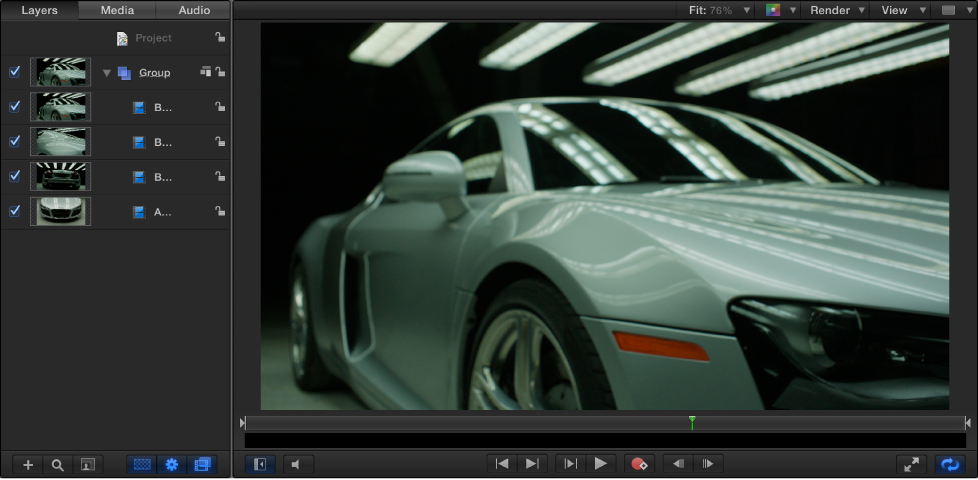Screen dimensions: 978x480
Task: Uncheck the Group layer checkbox
Action: [x=14, y=72]
